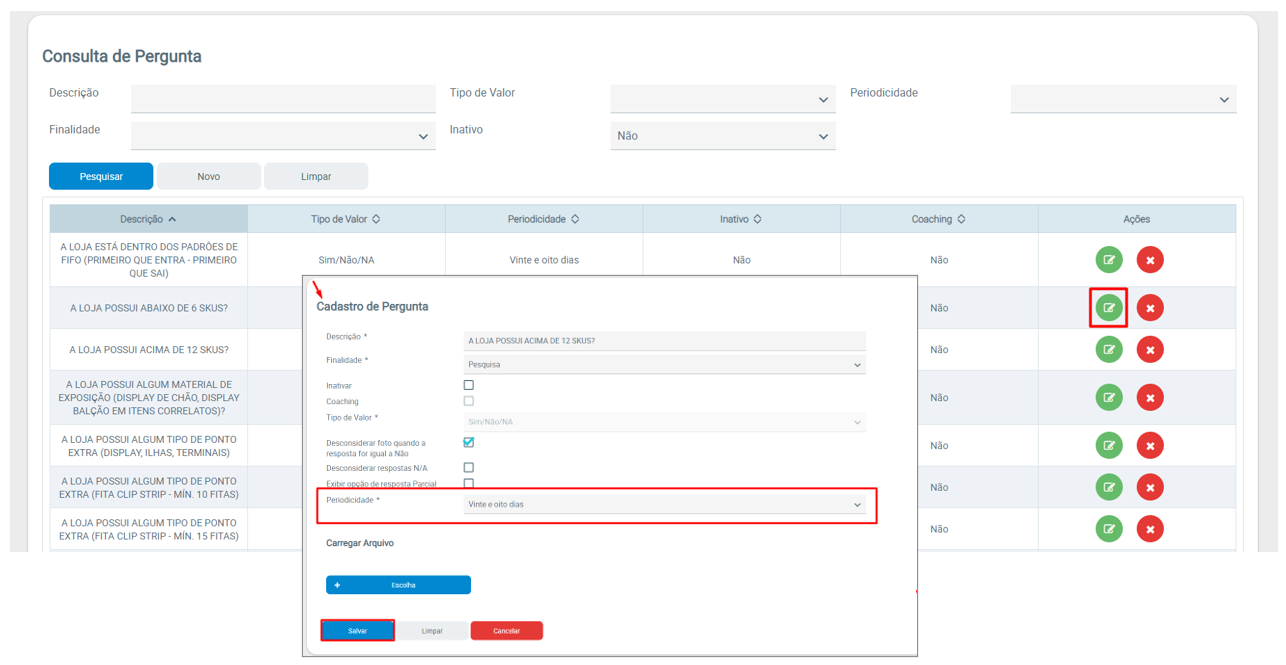Edit the FIFO question row with the green icon
The image size is (1286, 665).
click(1108, 260)
